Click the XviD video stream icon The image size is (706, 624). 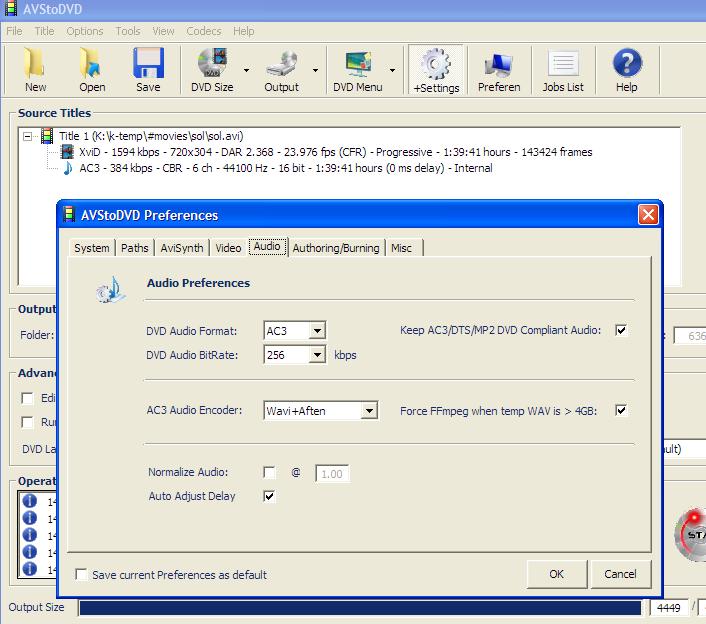pyautogui.click(x=68, y=152)
